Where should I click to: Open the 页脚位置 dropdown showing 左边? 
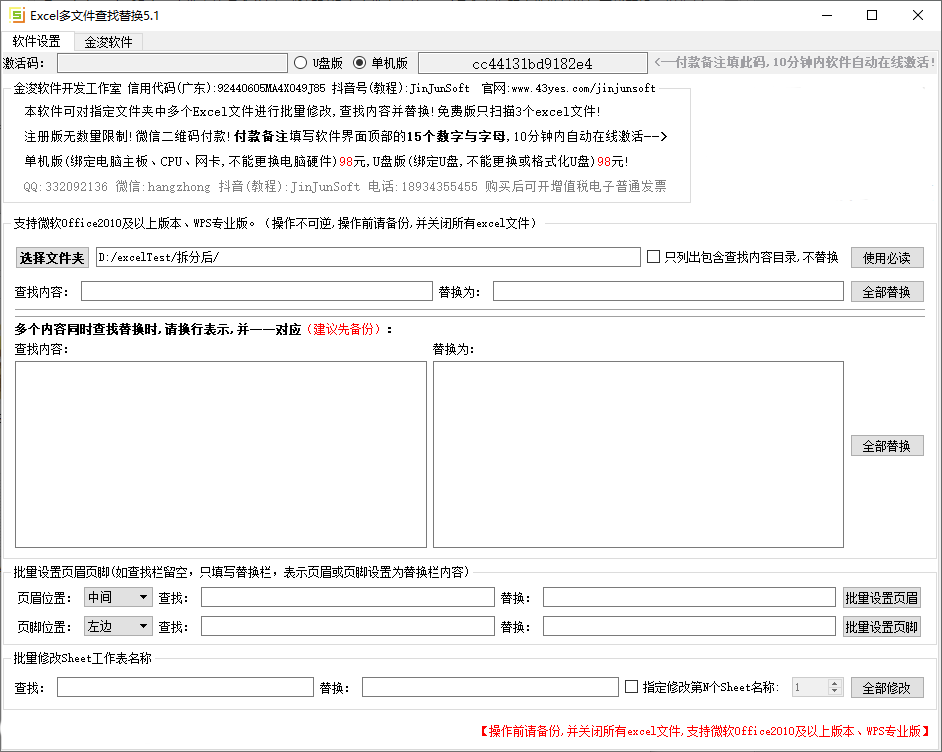[118, 626]
